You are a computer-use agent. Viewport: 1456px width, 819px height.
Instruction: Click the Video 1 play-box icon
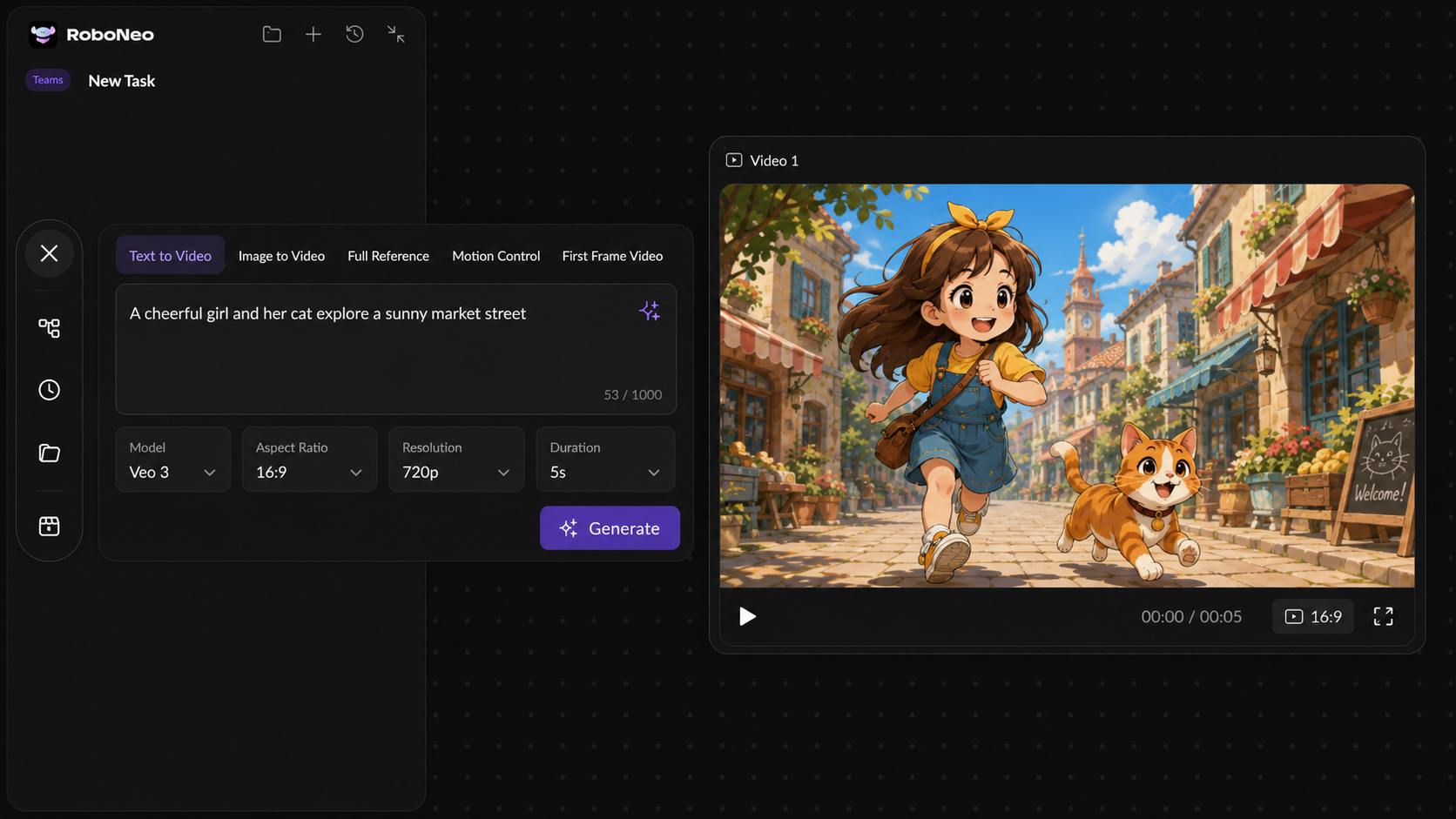(734, 160)
